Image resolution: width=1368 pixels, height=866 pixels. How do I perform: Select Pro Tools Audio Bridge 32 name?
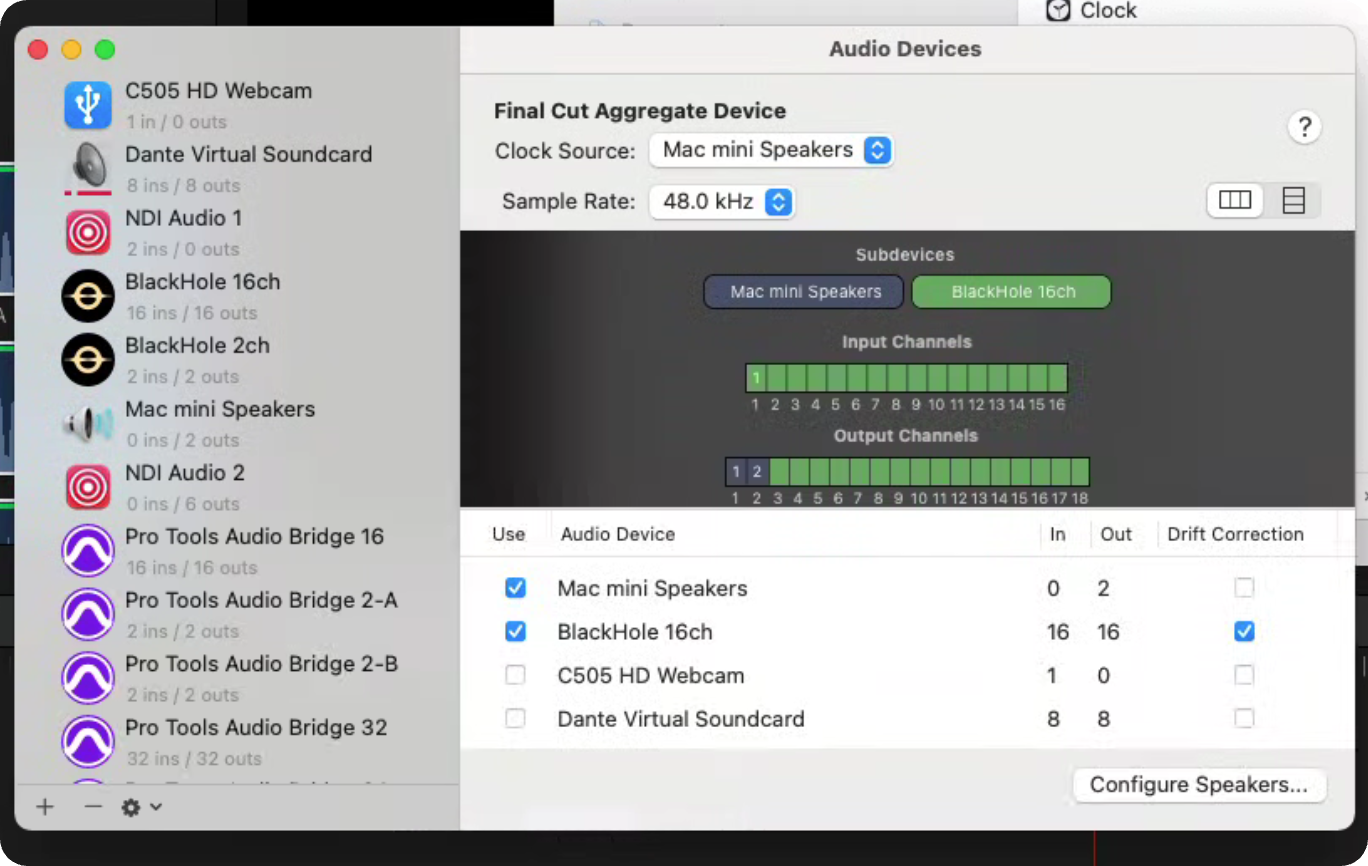pos(256,728)
